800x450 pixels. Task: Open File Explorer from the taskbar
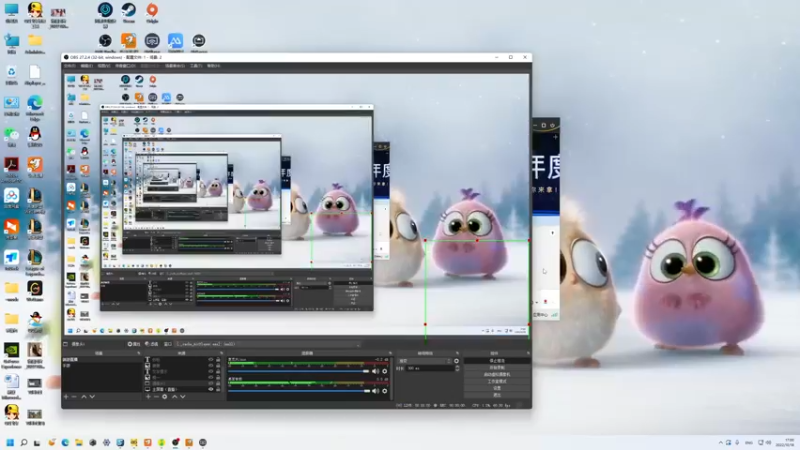tap(79, 442)
